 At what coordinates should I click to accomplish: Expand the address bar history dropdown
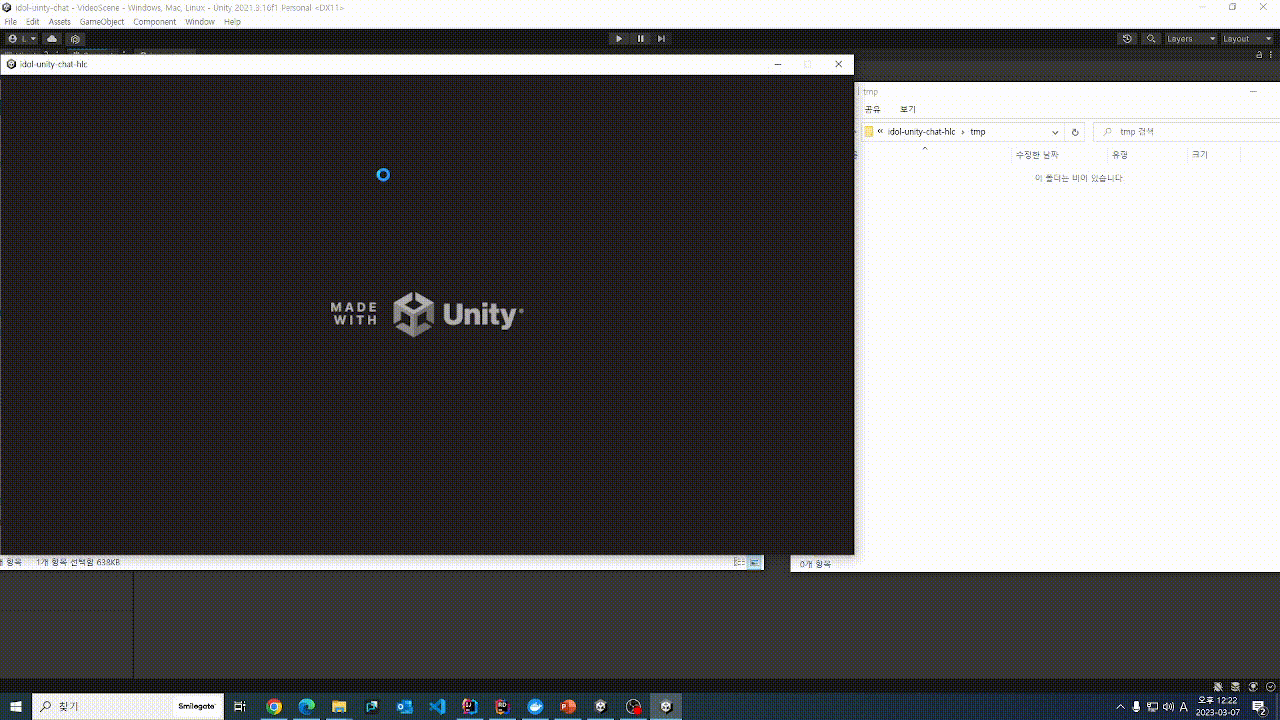click(1055, 132)
